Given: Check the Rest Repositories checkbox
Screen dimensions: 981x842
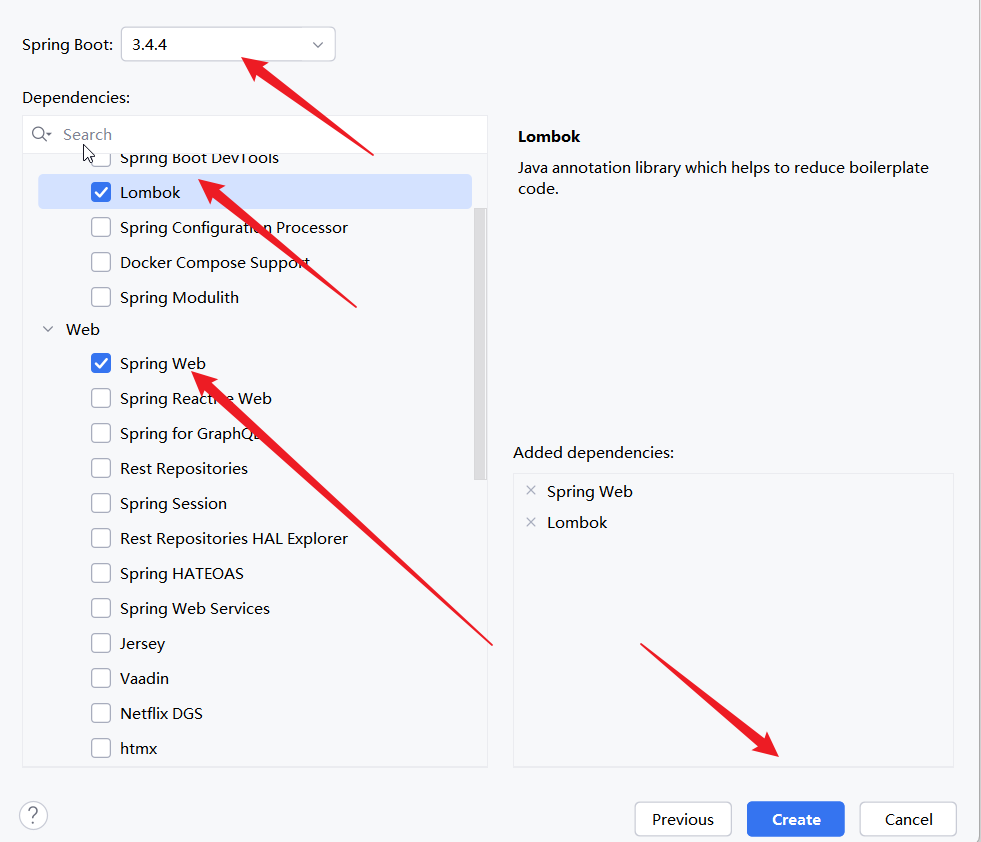Looking at the screenshot, I should (101, 469).
